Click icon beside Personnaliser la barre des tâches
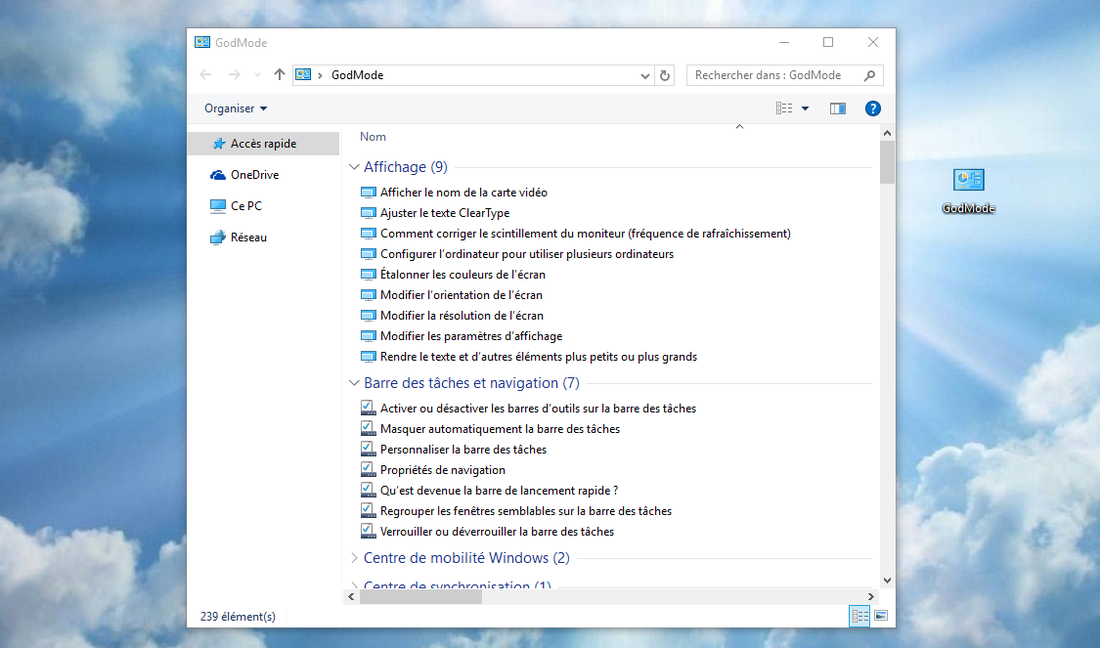1100x648 pixels. (368, 449)
